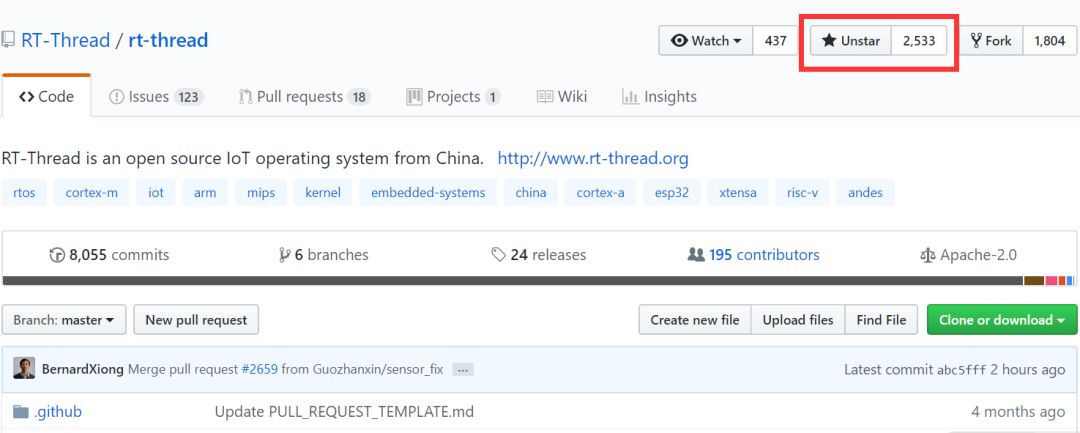Click the contributors people icon
Screen dimensions: 1080x433
pos(696,255)
